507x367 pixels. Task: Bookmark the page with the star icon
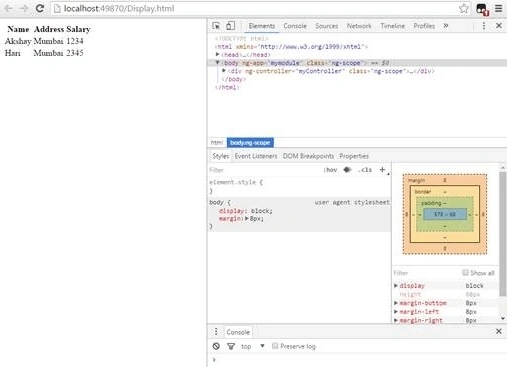(464, 9)
